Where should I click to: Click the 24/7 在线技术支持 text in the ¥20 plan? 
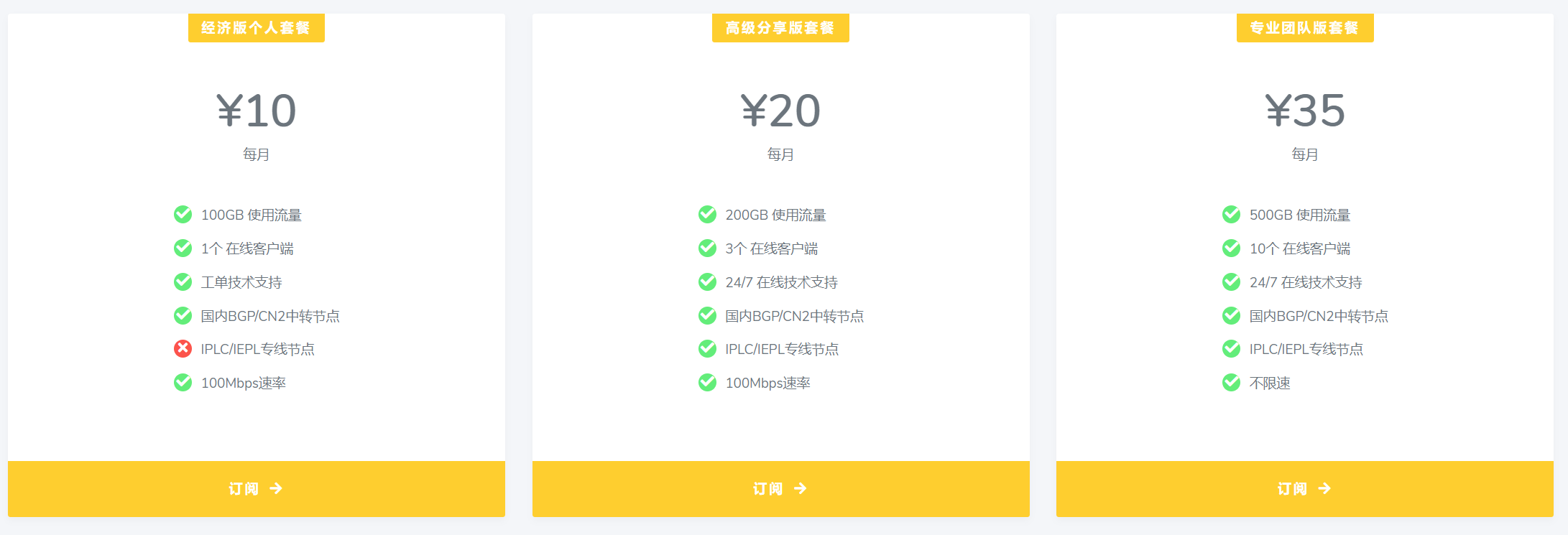pos(781,282)
